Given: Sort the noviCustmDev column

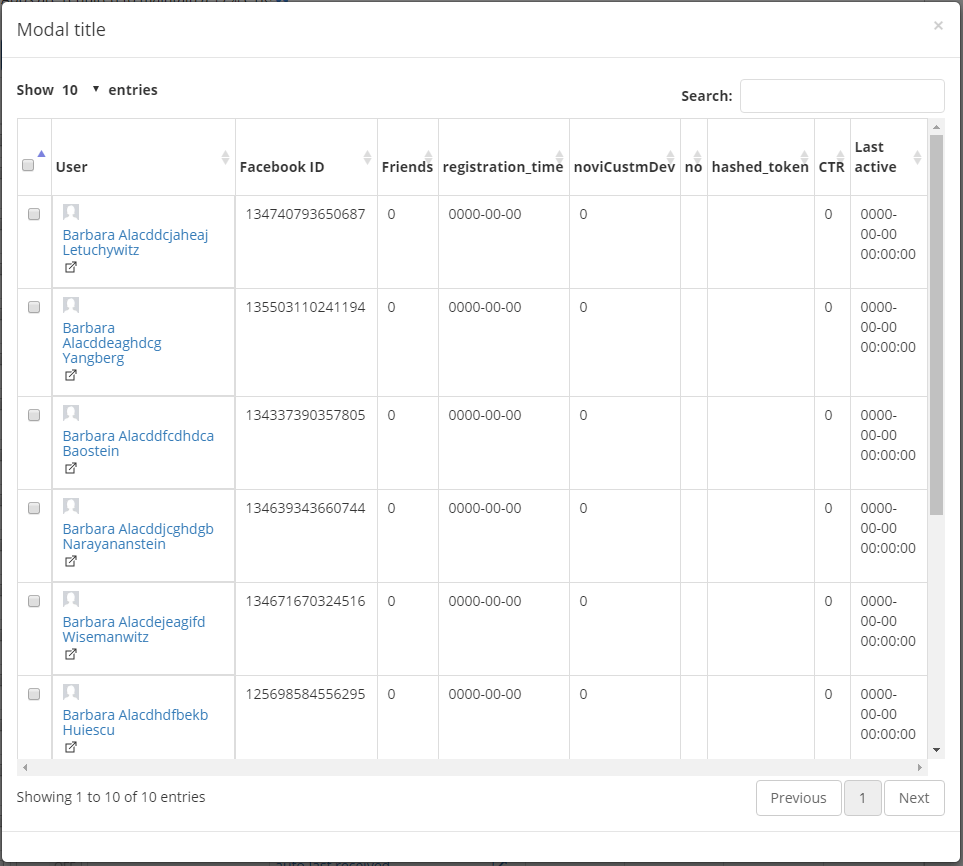Looking at the screenshot, I should 668,158.
